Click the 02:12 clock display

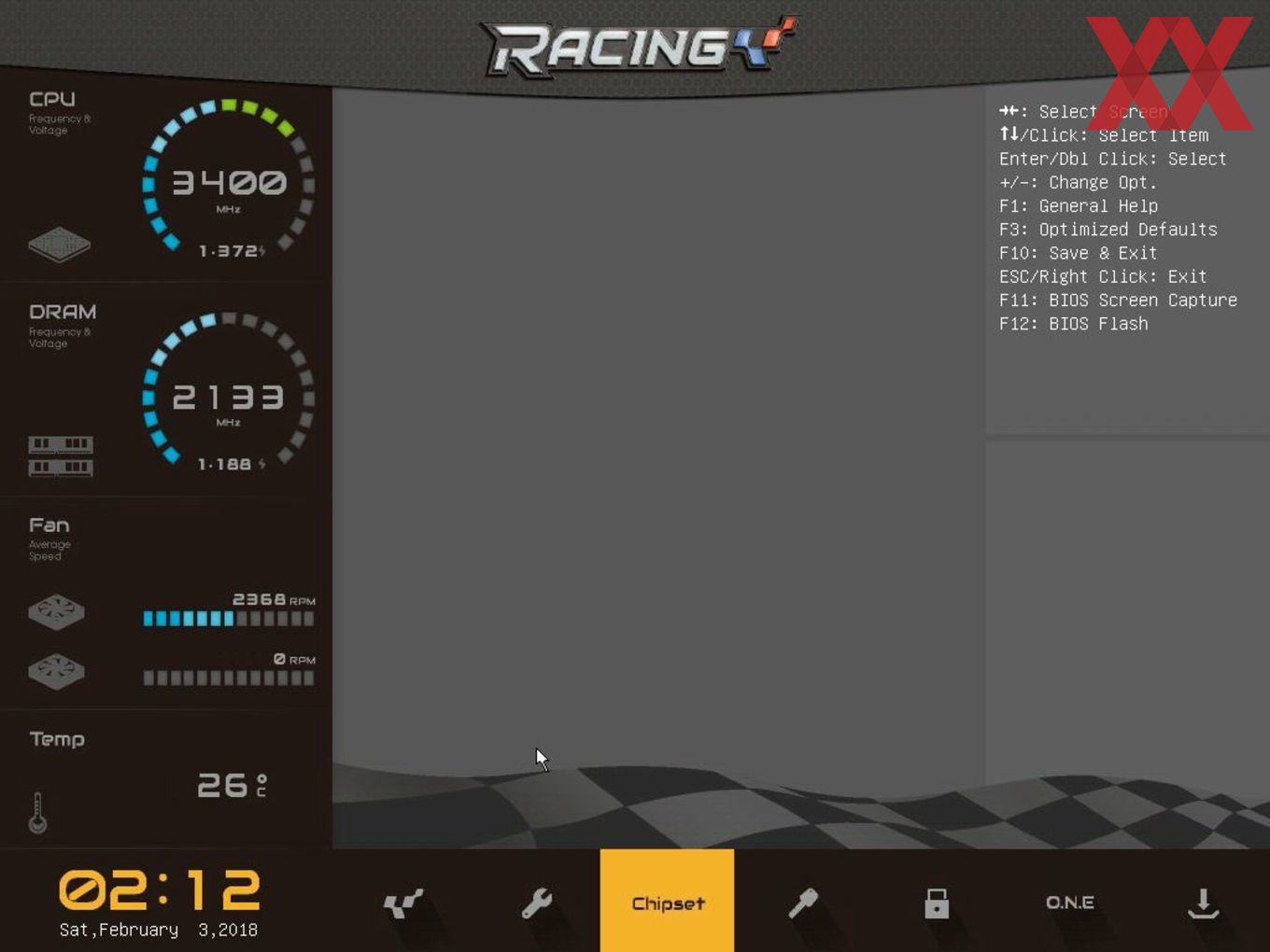click(x=160, y=889)
